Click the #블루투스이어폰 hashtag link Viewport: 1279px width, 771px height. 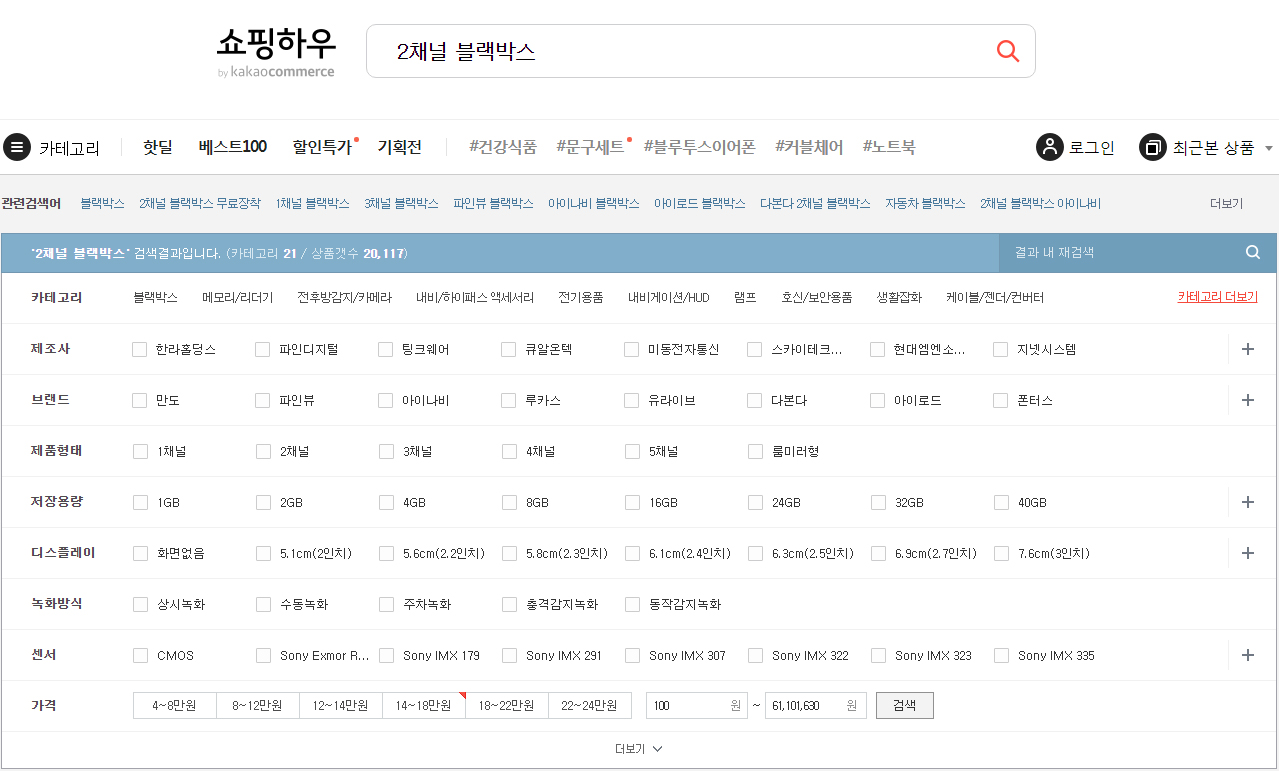tap(700, 147)
